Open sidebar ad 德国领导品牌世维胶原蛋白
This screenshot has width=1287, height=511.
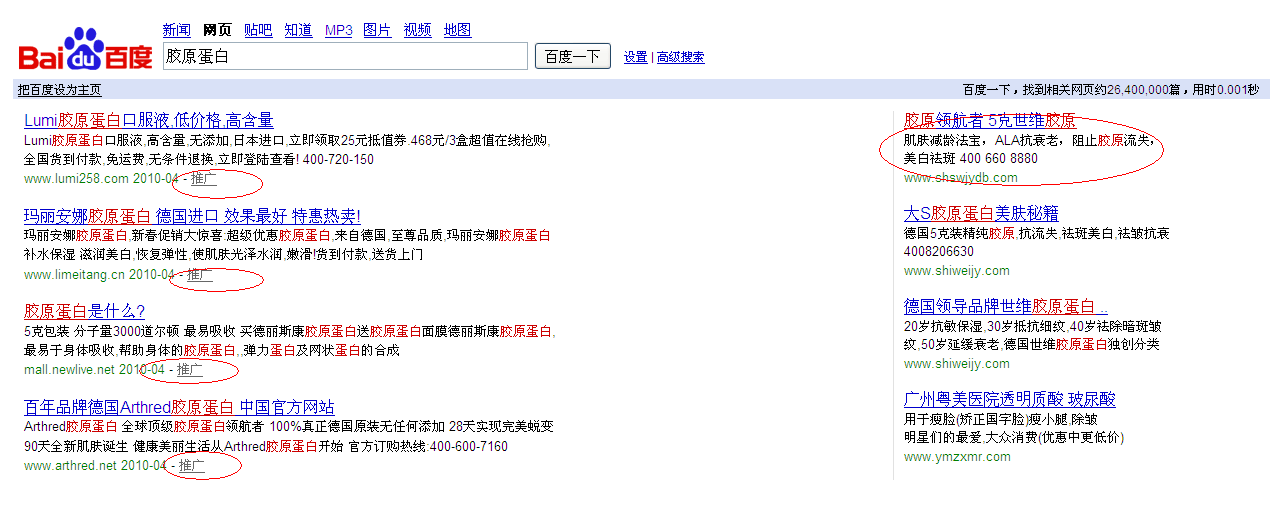(x=1006, y=306)
